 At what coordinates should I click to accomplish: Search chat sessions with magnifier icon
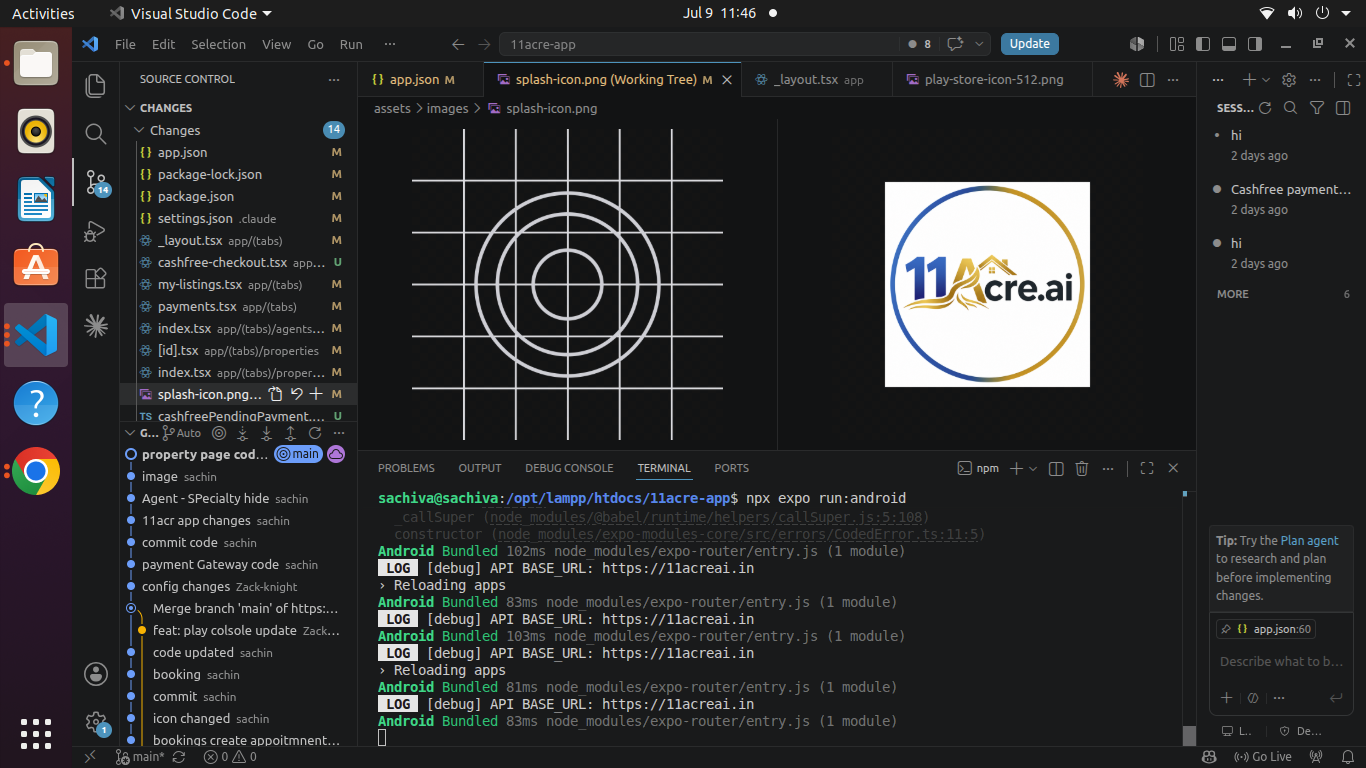click(x=1291, y=108)
